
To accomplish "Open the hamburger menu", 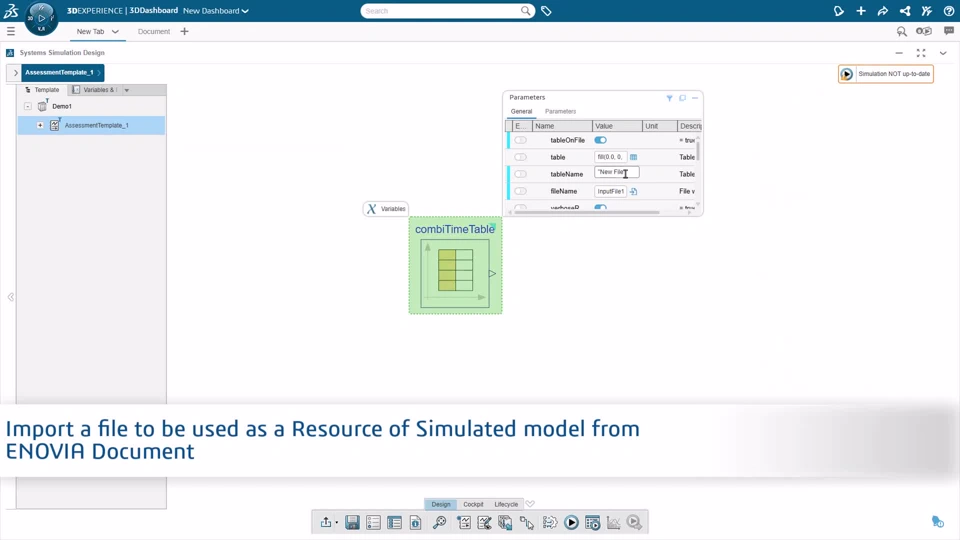I will click(x=10, y=31).
